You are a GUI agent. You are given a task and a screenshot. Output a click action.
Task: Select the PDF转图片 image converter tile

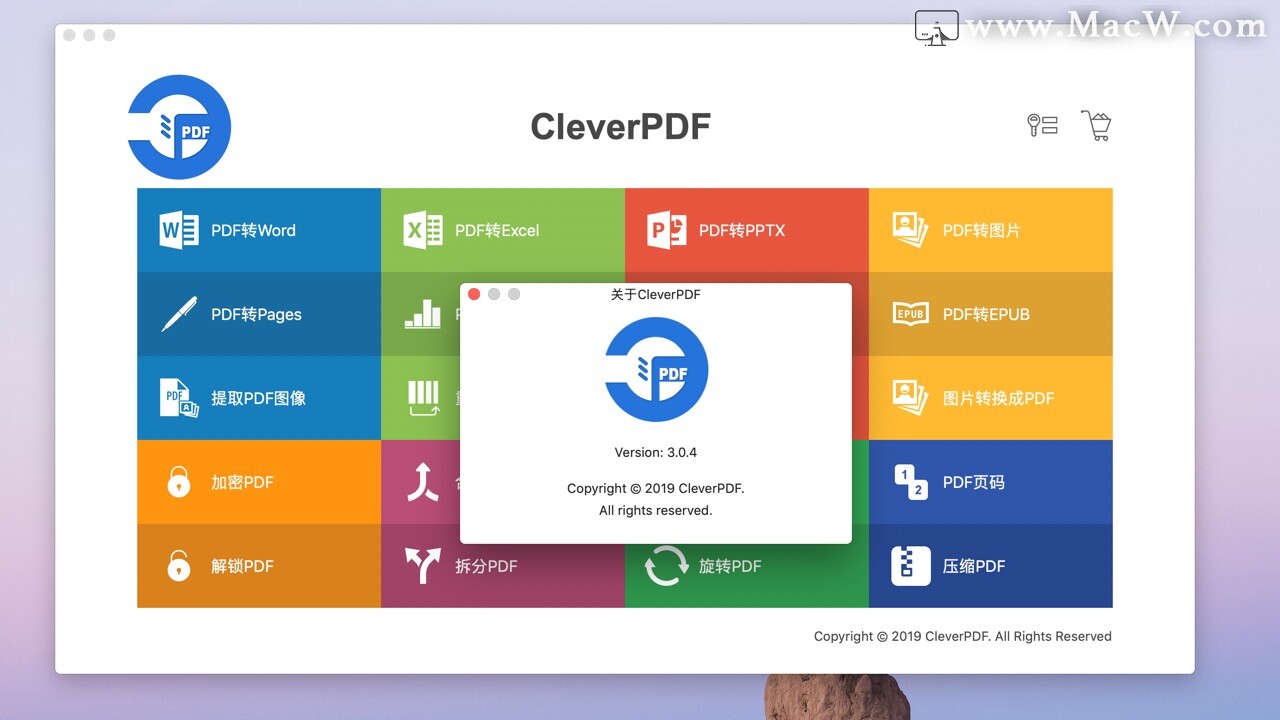point(991,230)
